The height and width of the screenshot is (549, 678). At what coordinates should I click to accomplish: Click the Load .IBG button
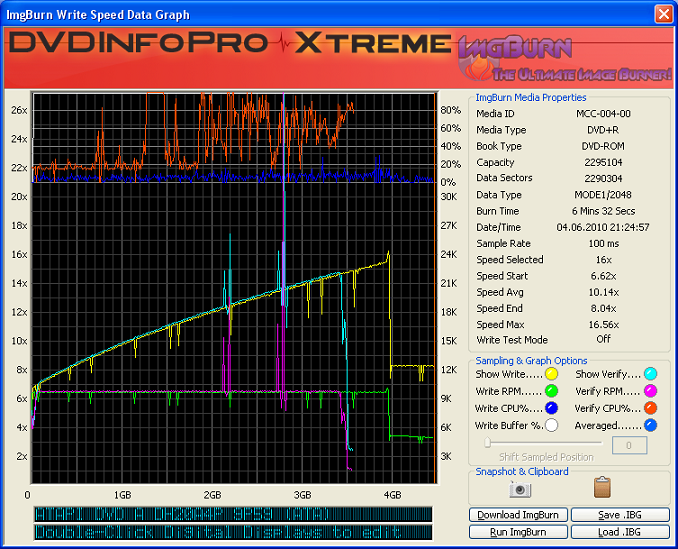point(620,532)
